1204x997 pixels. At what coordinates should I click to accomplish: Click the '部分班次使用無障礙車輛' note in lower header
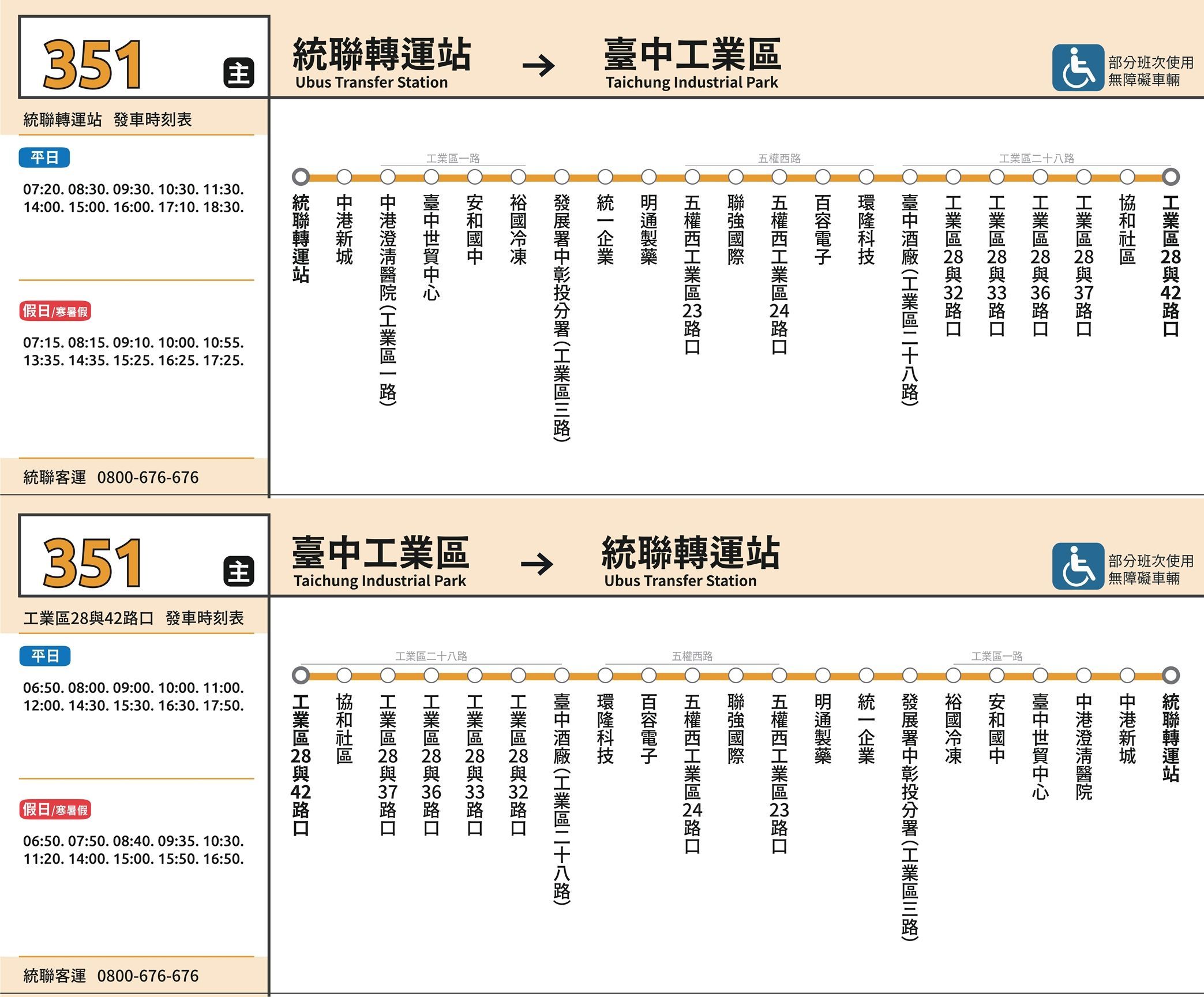click(x=1151, y=569)
